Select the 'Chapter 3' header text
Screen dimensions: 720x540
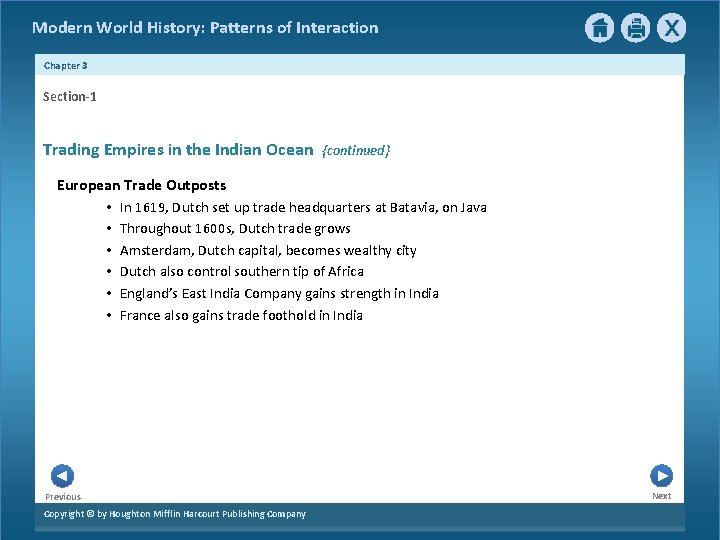tap(66, 66)
